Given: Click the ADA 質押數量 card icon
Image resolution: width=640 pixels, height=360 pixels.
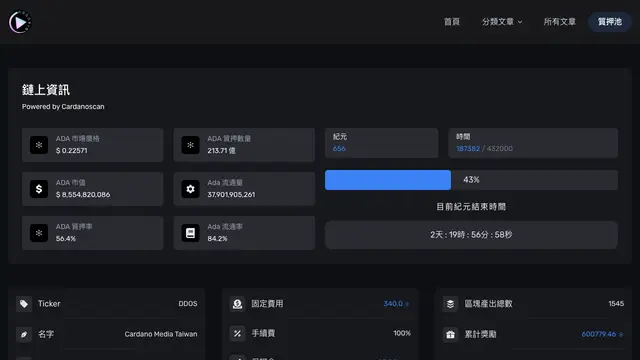Looking at the screenshot, I should pyautogui.click(x=190, y=145).
